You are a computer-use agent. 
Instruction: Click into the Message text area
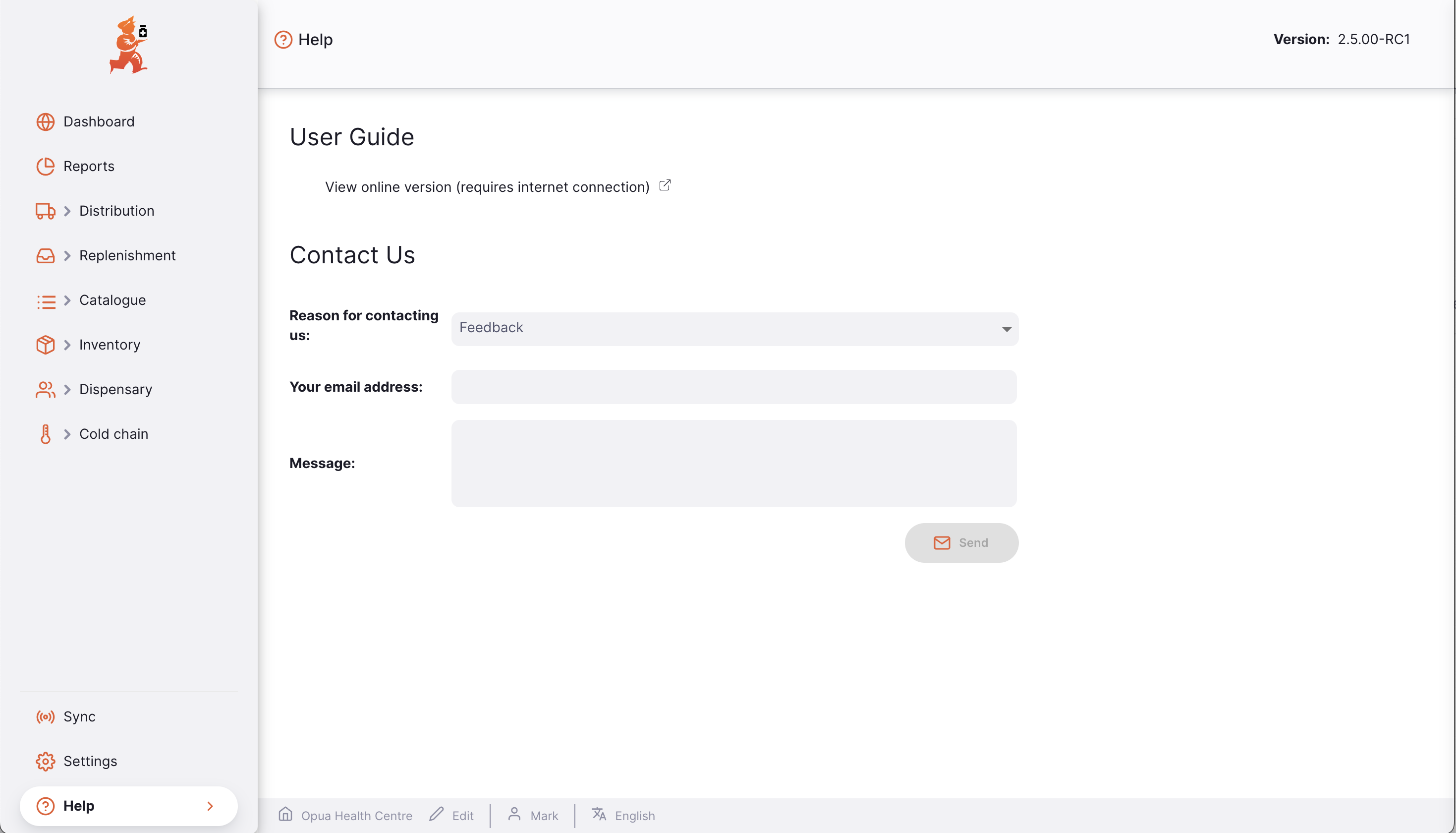[734, 464]
